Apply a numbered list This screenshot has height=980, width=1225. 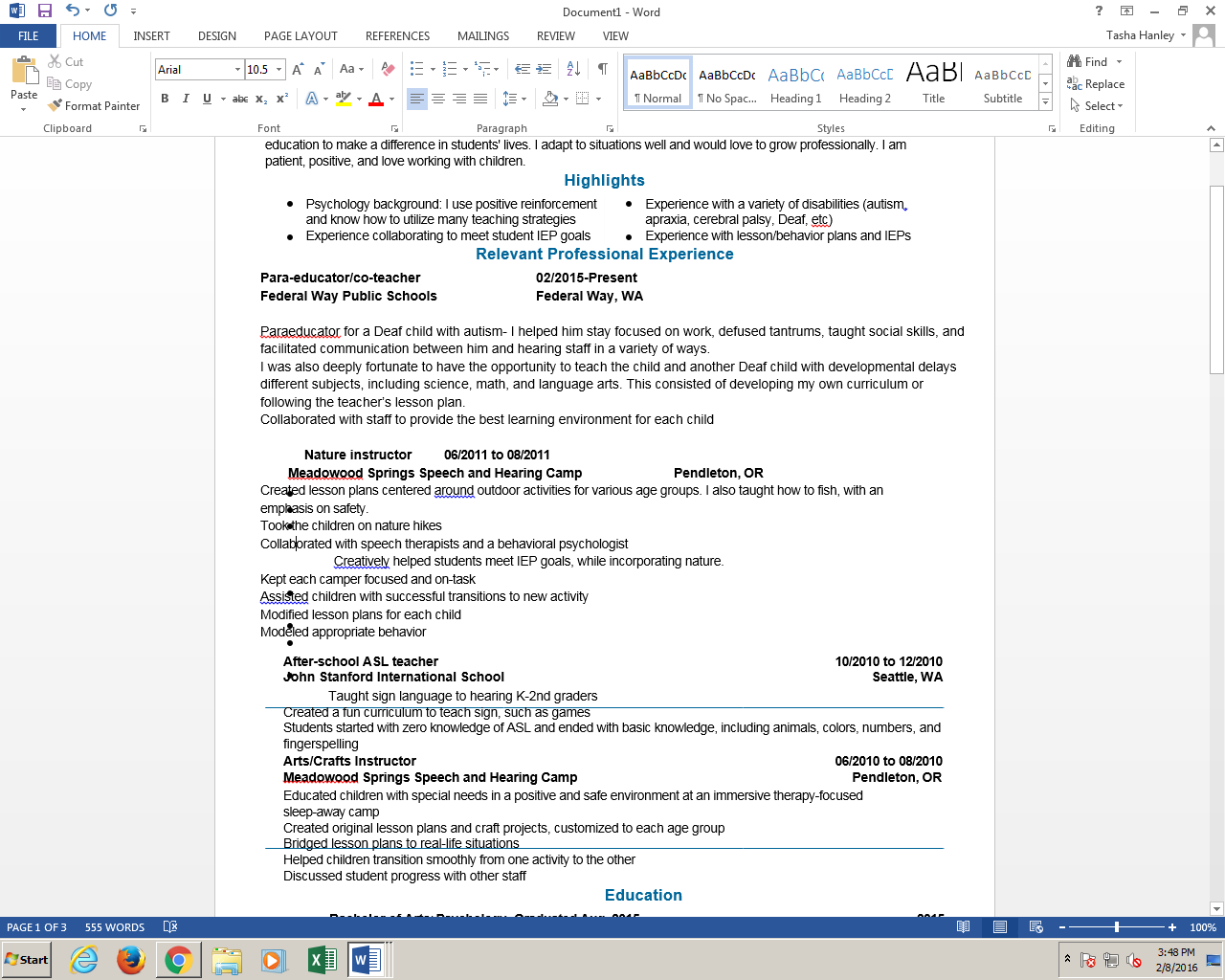(x=450, y=69)
